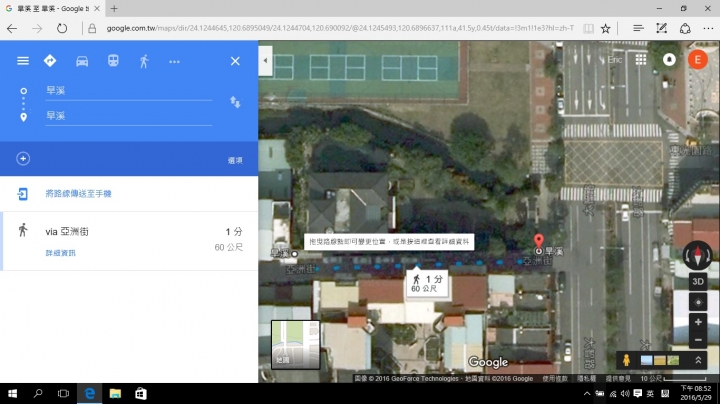Click the 1 分 60 公尺 route label

point(427,283)
